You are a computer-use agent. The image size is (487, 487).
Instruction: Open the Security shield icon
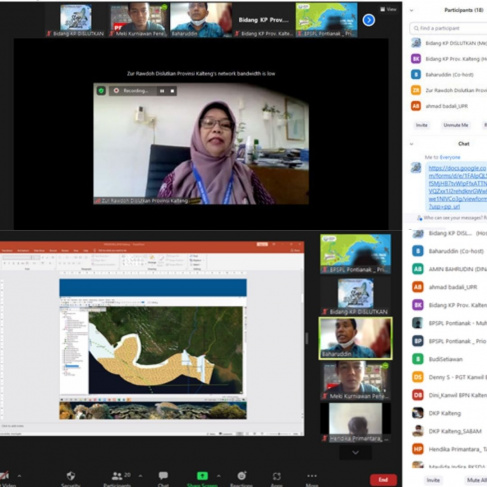coord(71,476)
